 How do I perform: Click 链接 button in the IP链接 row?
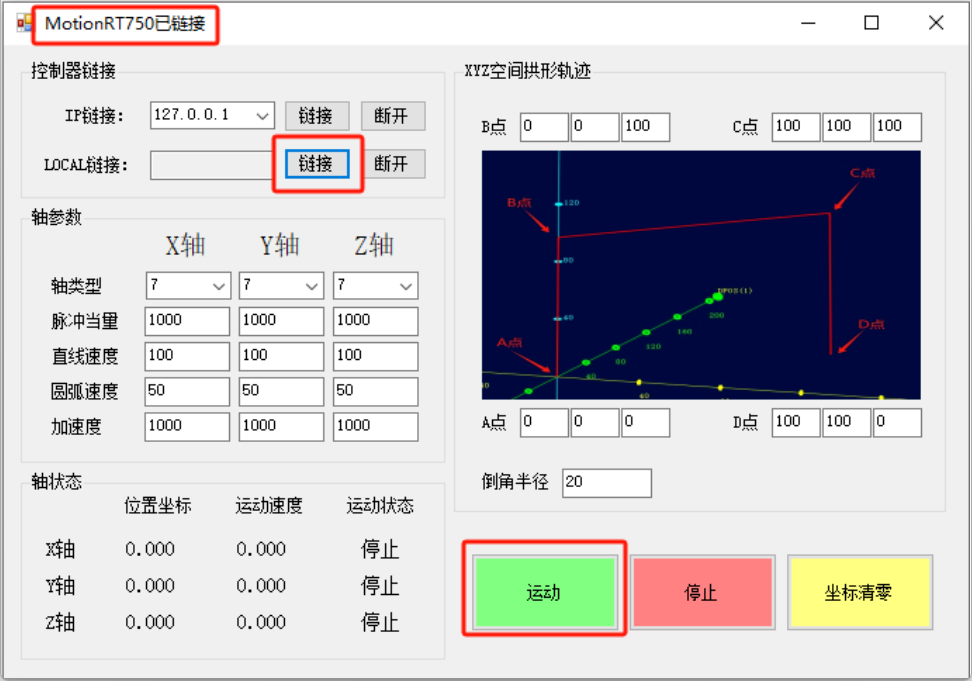(317, 116)
